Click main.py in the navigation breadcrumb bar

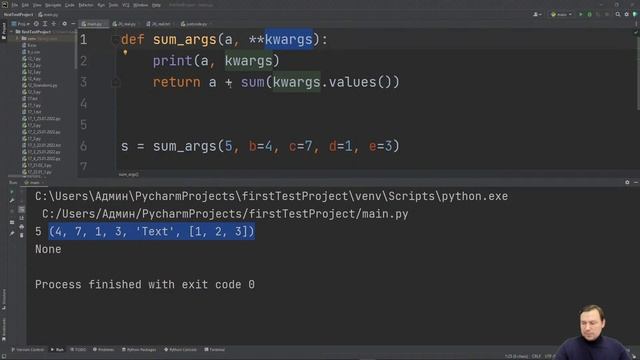48,14
